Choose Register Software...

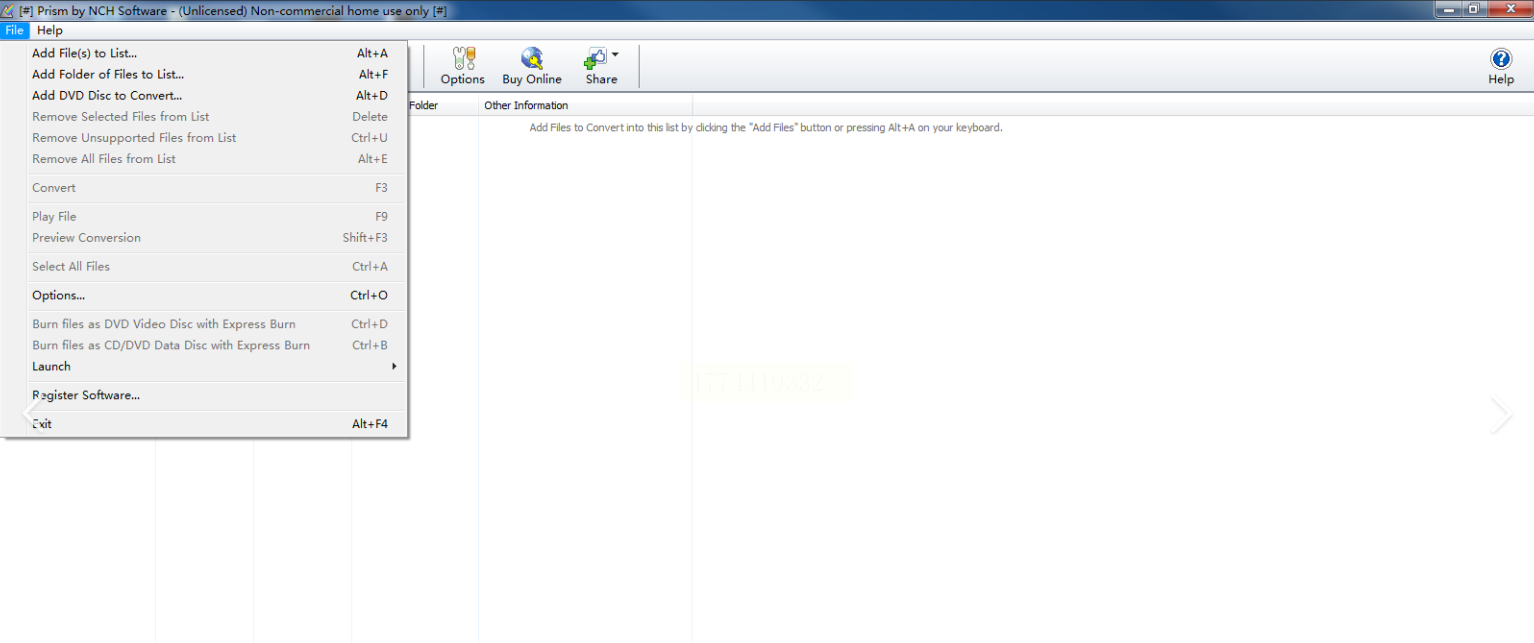(205, 395)
